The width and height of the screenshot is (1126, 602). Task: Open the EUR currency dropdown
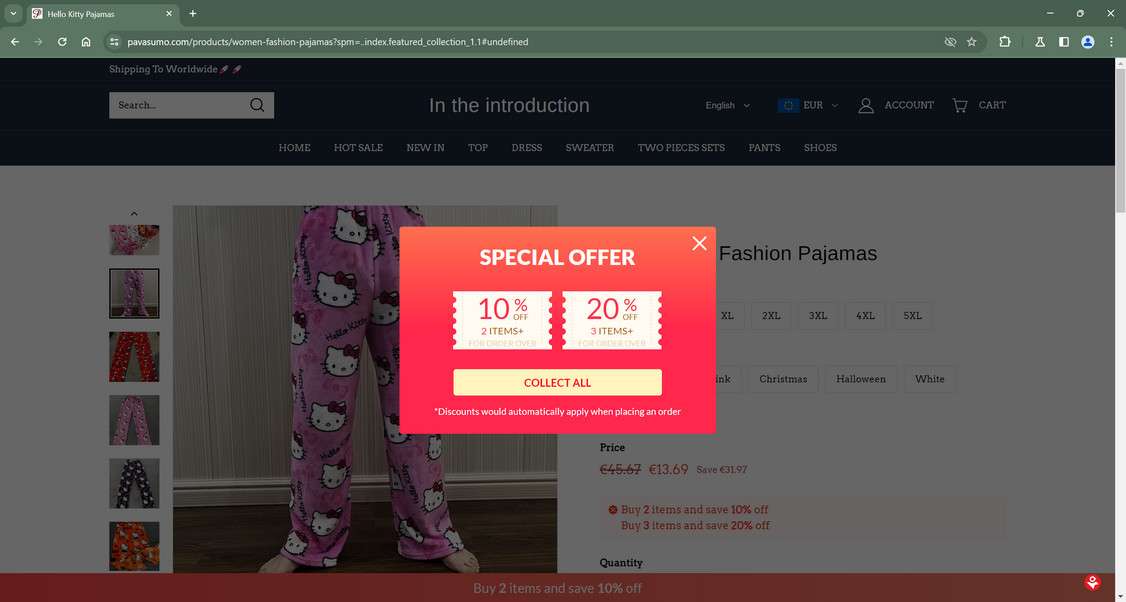coord(808,105)
